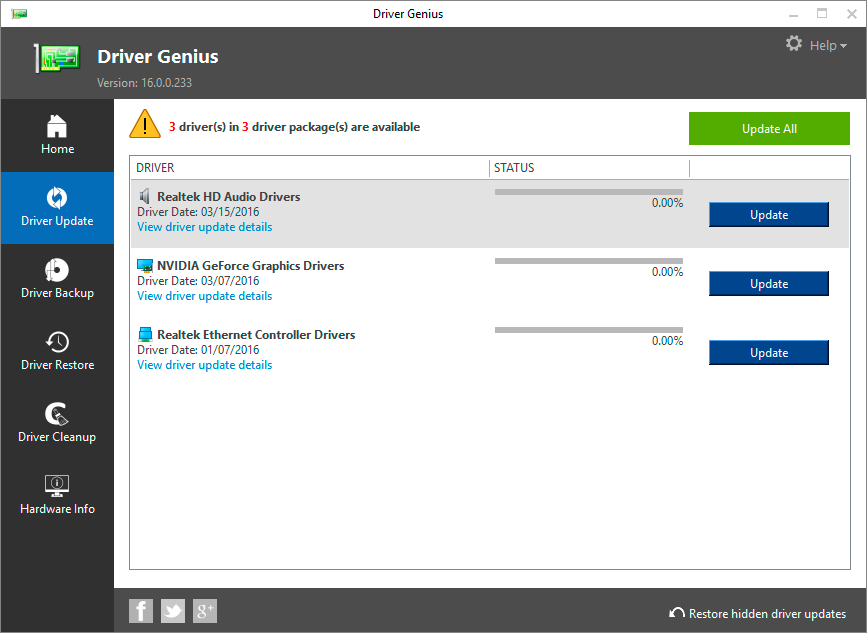Screen dimensions: 867x633
Task: Click the Driver Date 01/07/2016 text
Action: point(198,350)
